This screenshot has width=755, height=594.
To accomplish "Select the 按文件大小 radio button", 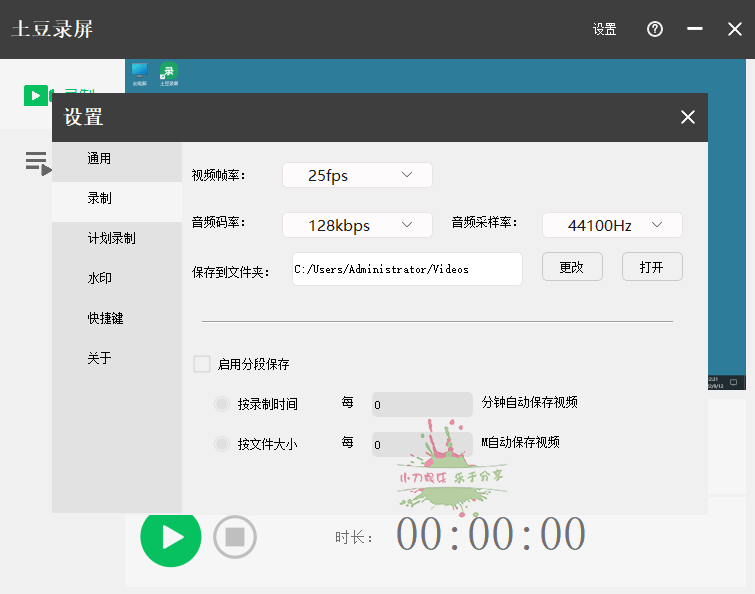I will click(222, 444).
